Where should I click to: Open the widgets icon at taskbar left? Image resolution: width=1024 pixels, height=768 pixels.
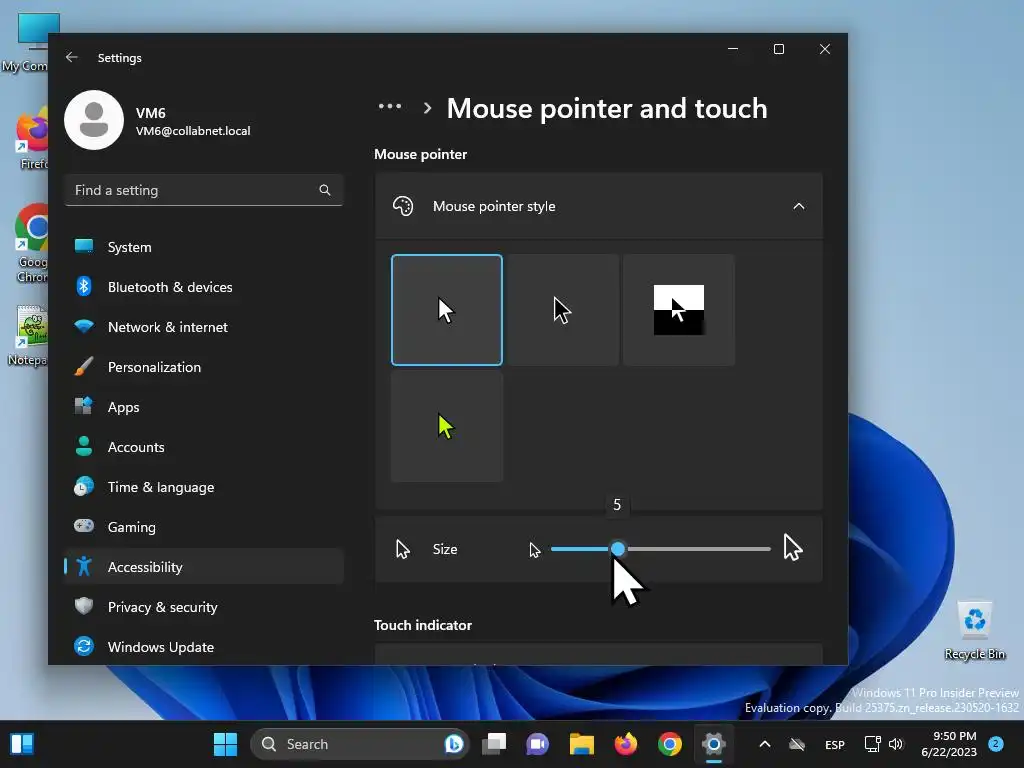tap(22, 744)
